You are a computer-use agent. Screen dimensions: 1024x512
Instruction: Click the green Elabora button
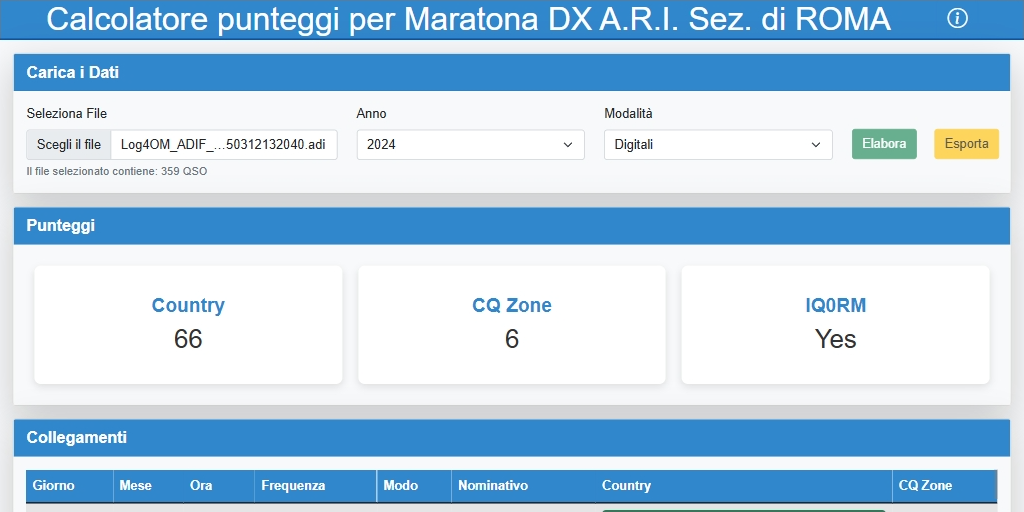(884, 144)
